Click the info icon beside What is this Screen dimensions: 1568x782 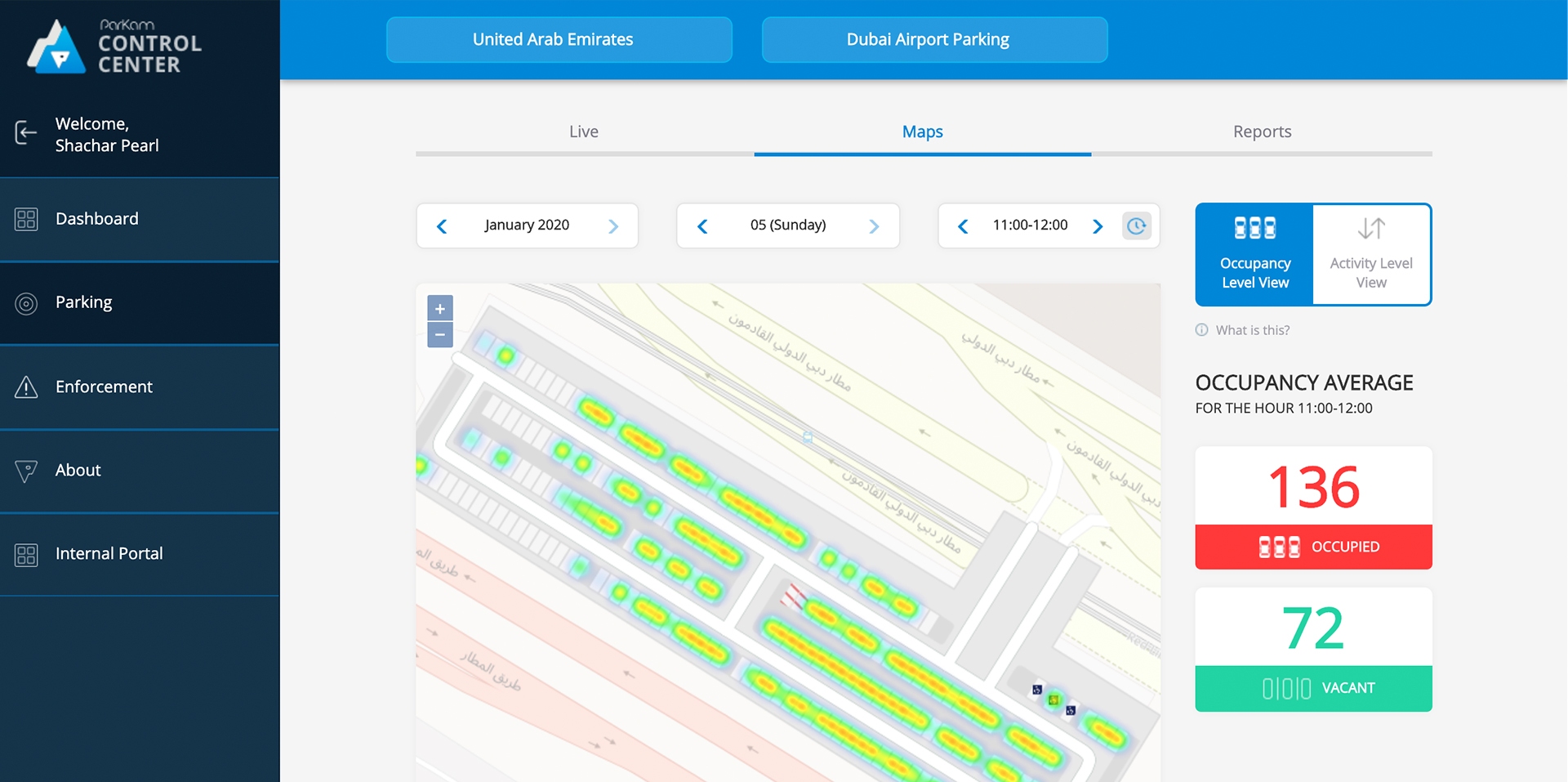[1201, 330]
